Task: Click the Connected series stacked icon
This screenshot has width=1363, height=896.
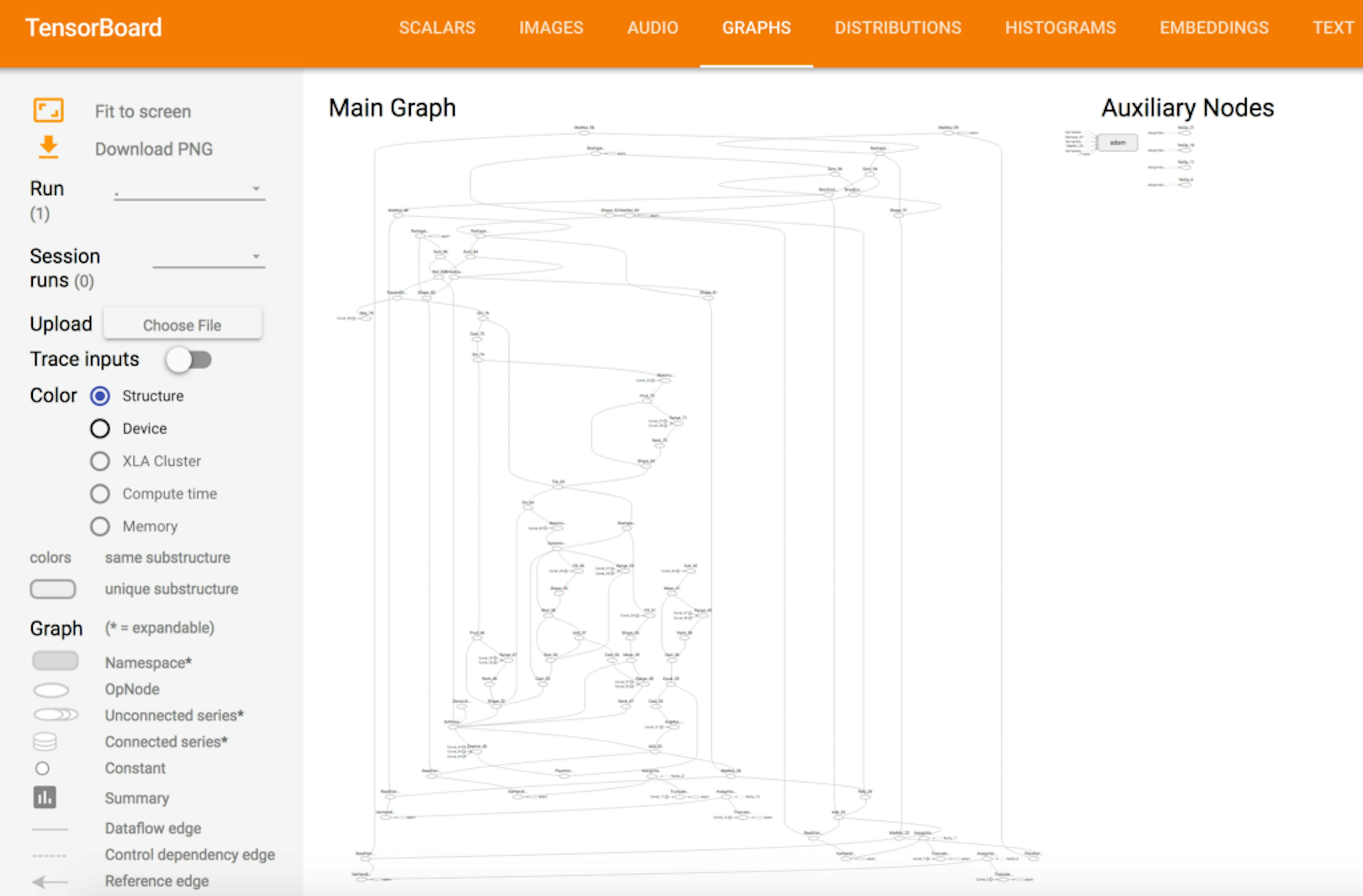Action: coord(45,741)
